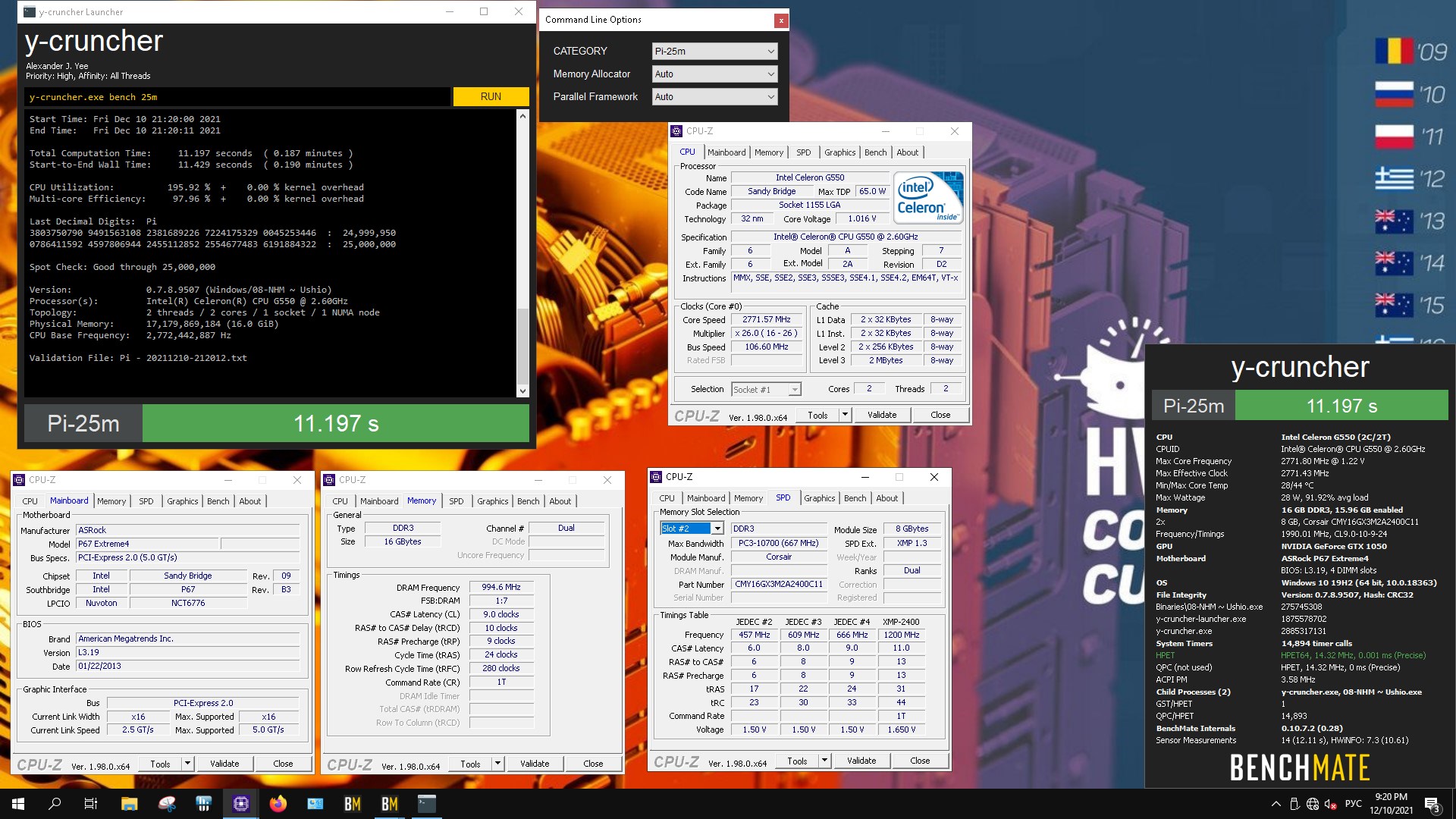Viewport: 1456px width, 819px height.
Task: Open Graphics tab in the Memory CPU-Z window
Action: (x=493, y=501)
